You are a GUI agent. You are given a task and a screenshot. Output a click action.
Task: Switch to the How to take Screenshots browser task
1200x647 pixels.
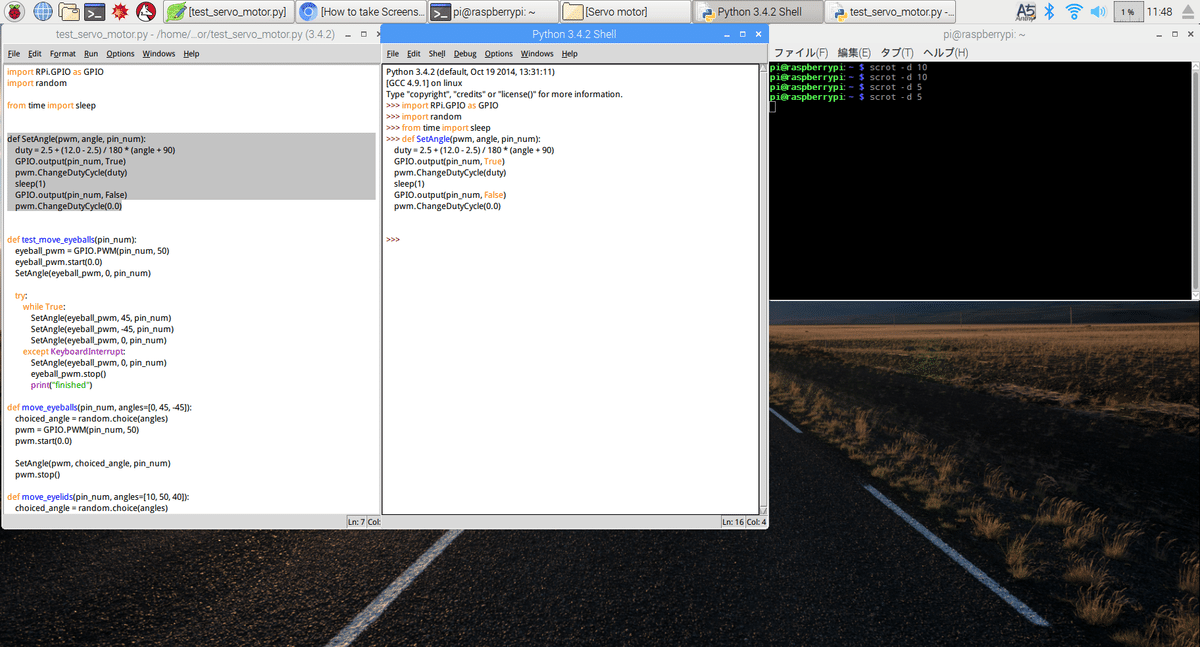pos(359,12)
